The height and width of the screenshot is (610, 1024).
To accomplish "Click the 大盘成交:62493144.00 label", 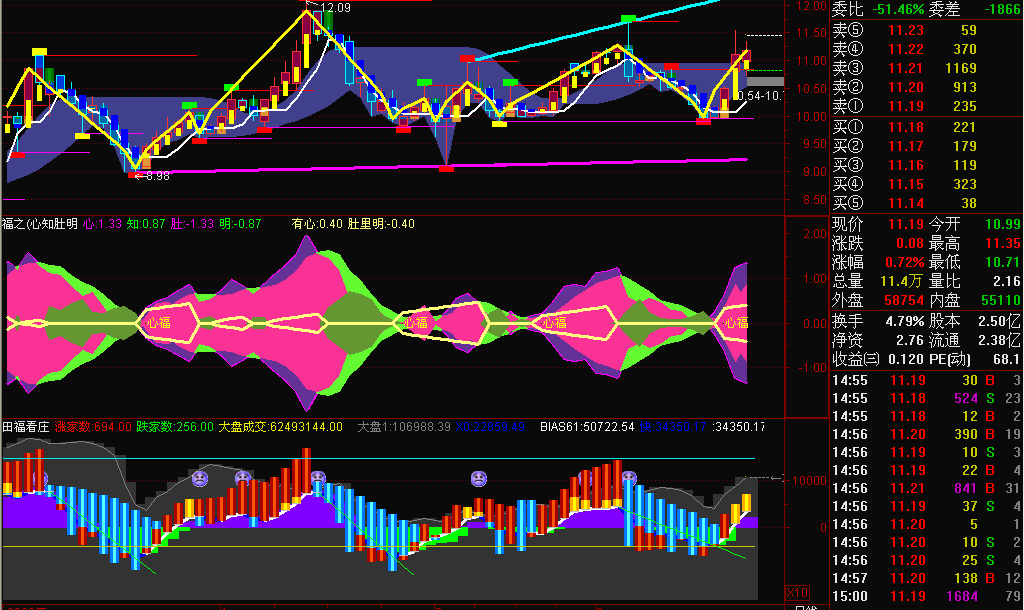I will [x=280, y=427].
